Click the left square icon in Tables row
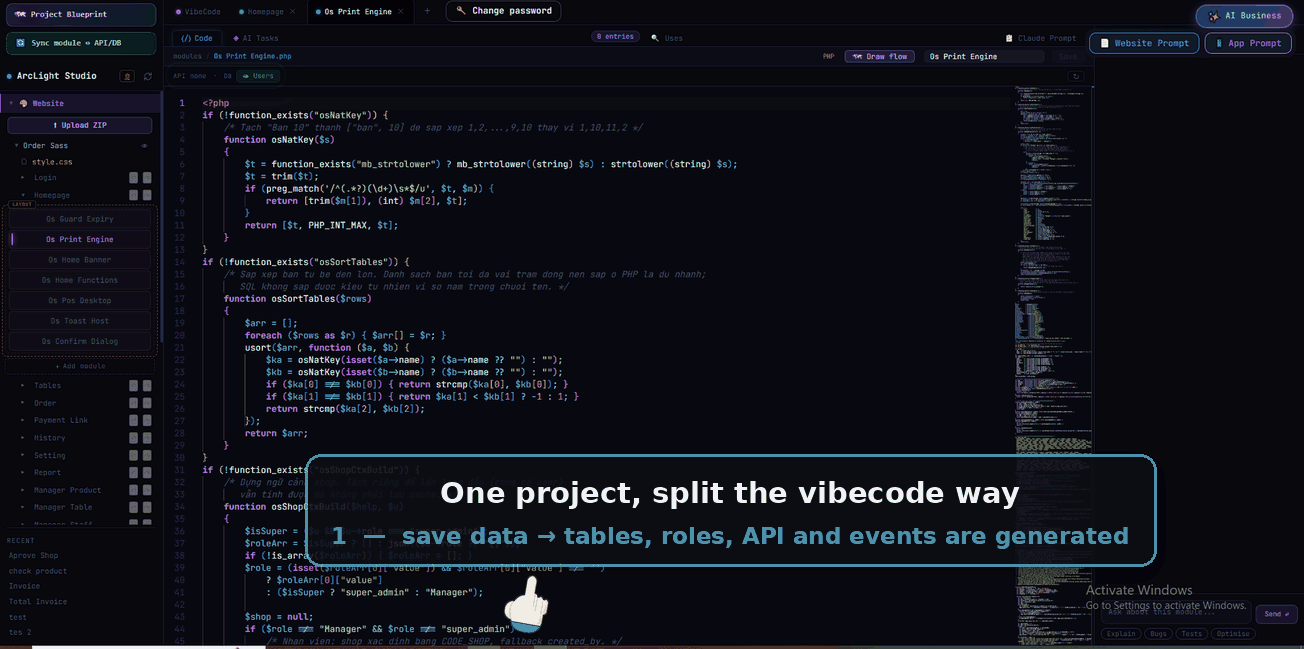1304x649 pixels. 133,386
